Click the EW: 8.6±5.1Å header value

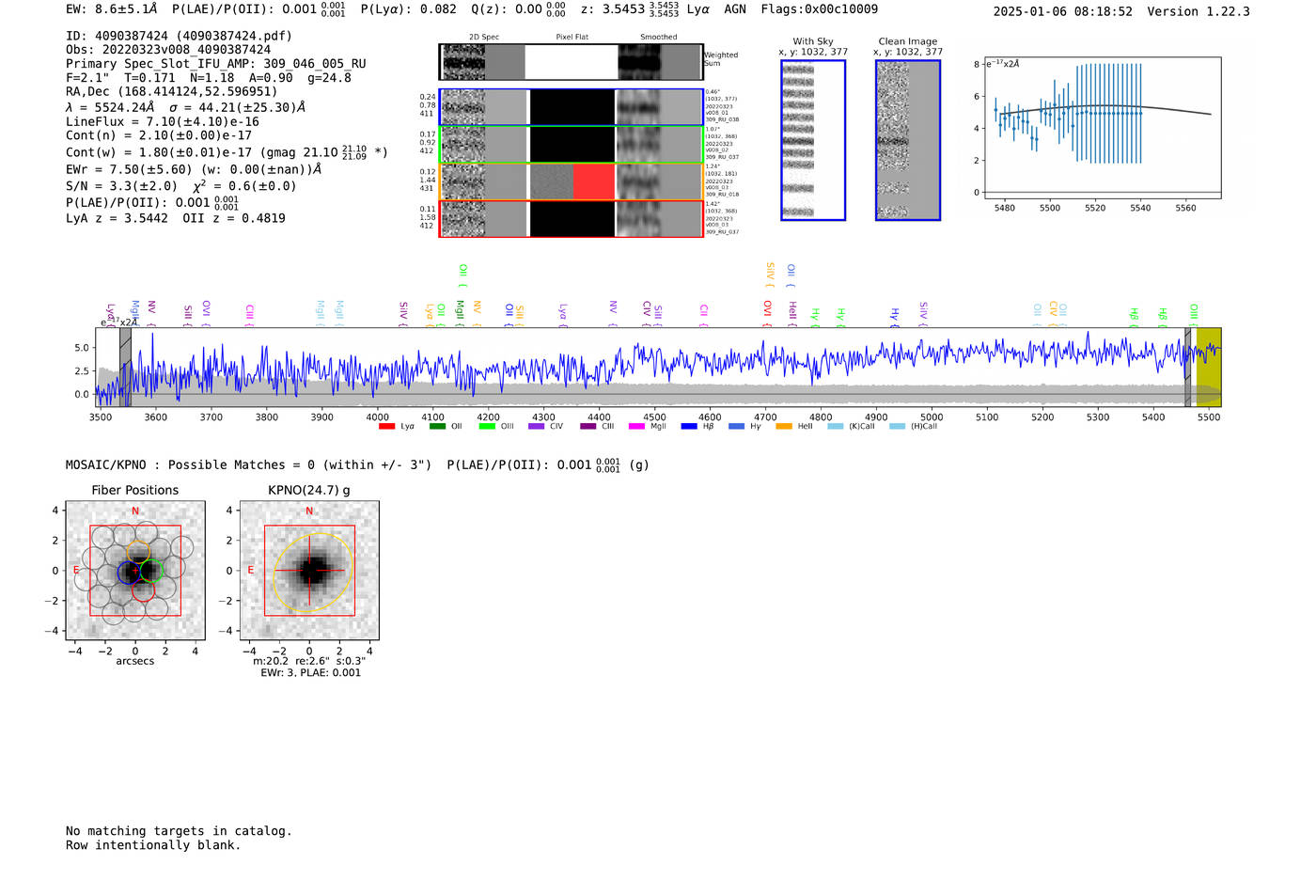pyautogui.click(x=112, y=9)
